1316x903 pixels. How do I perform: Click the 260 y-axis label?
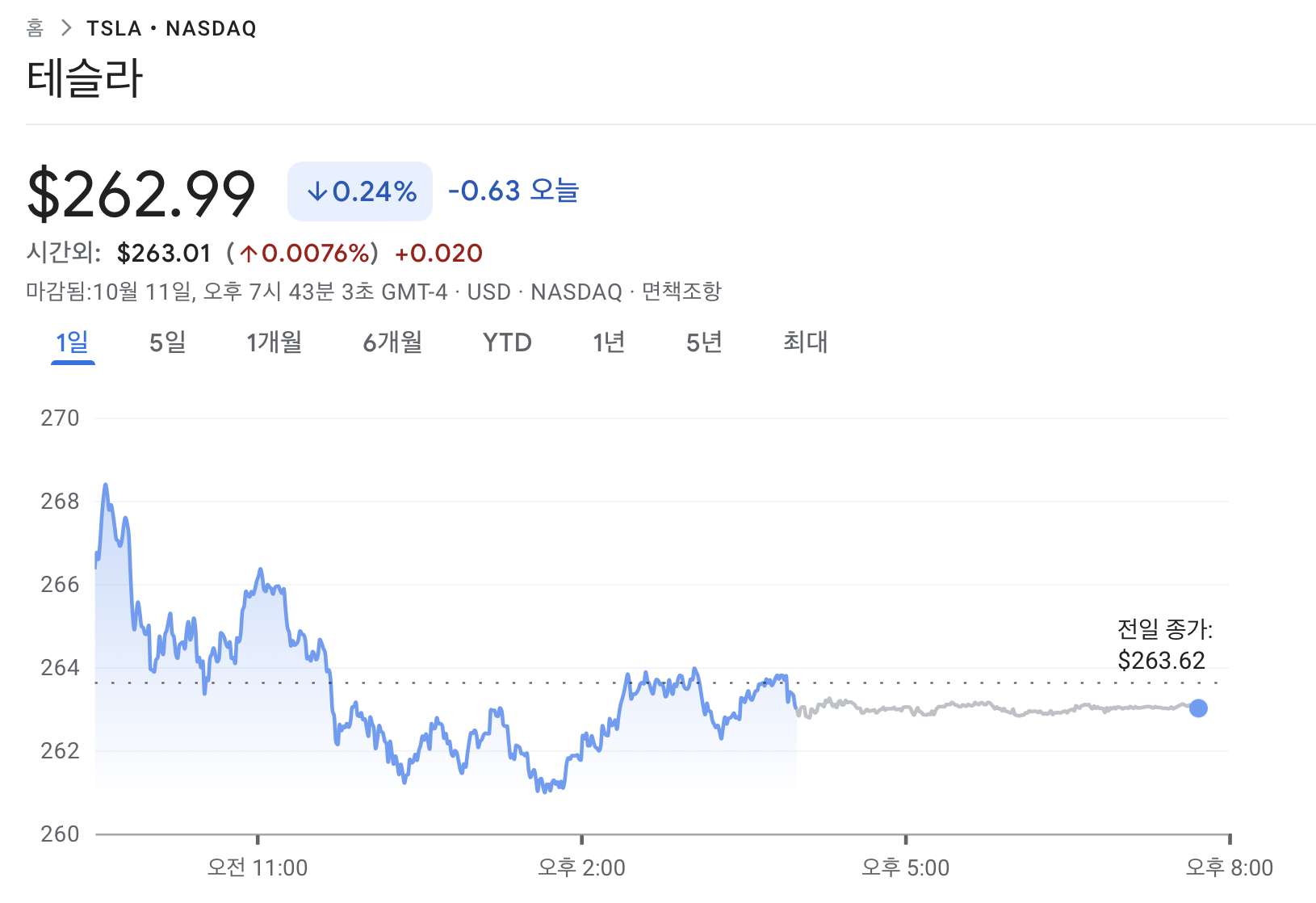pos(60,834)
